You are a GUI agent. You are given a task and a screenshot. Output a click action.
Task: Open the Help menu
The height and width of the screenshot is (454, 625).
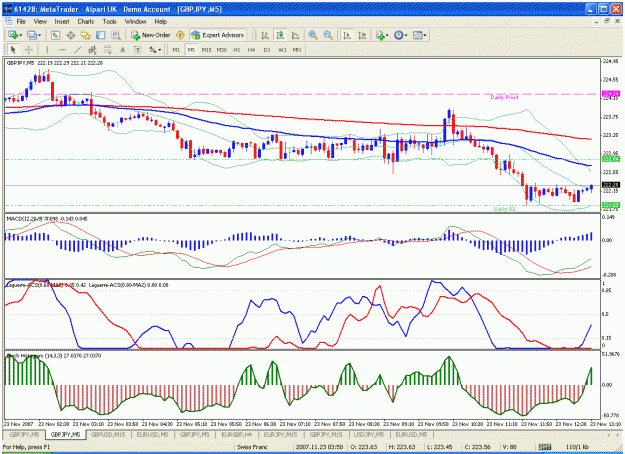tap(161, 22)
